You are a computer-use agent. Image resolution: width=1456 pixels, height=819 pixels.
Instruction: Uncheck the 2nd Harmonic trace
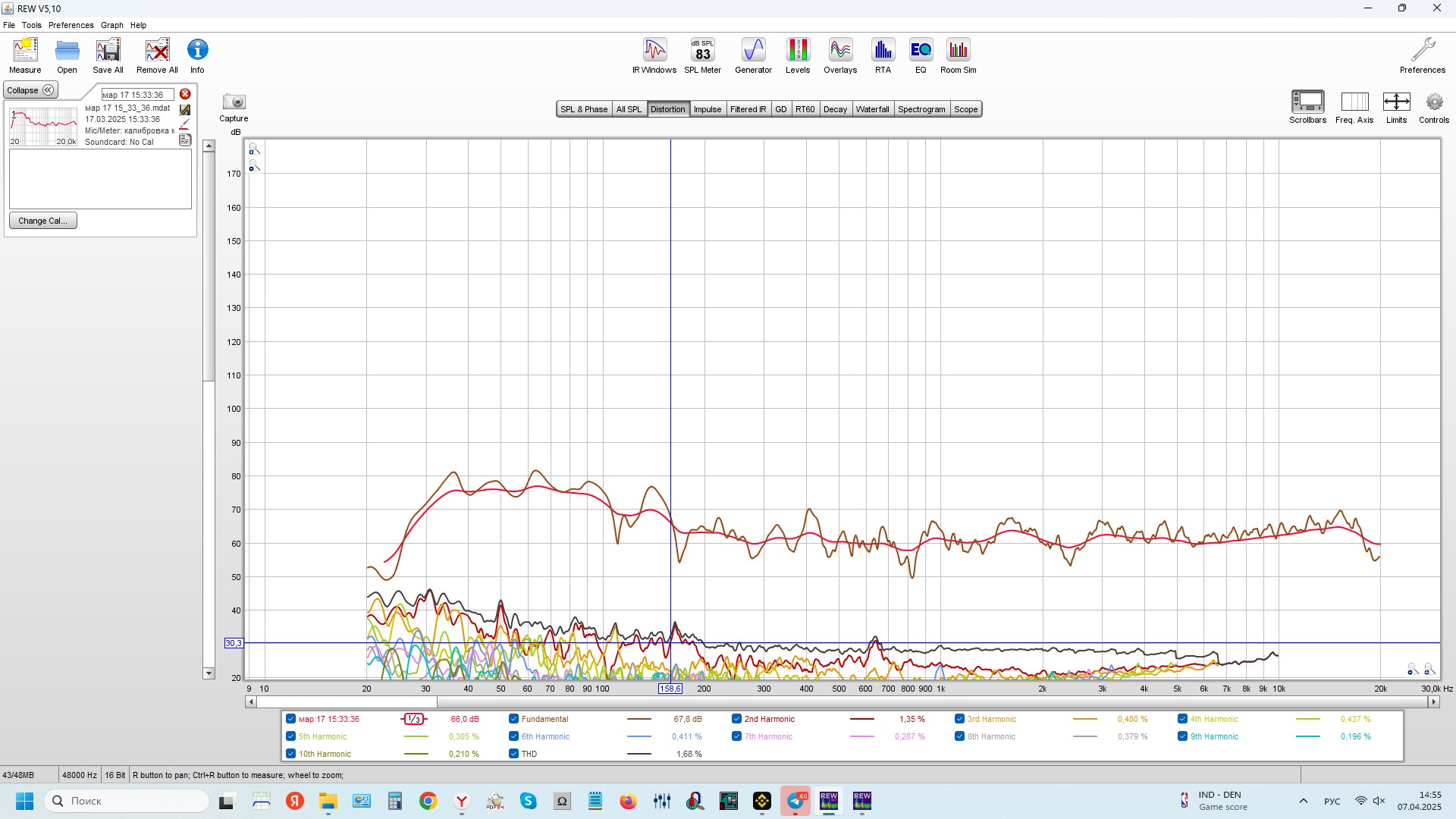tap(736, 719)
